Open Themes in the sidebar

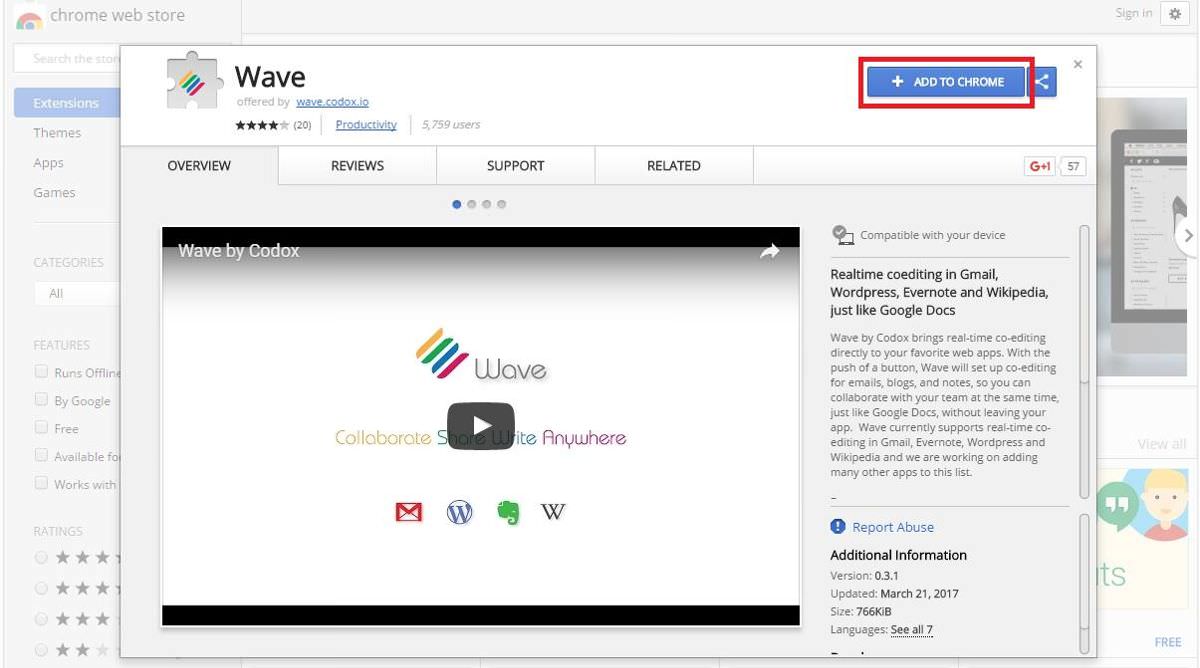tap(57, 133)
